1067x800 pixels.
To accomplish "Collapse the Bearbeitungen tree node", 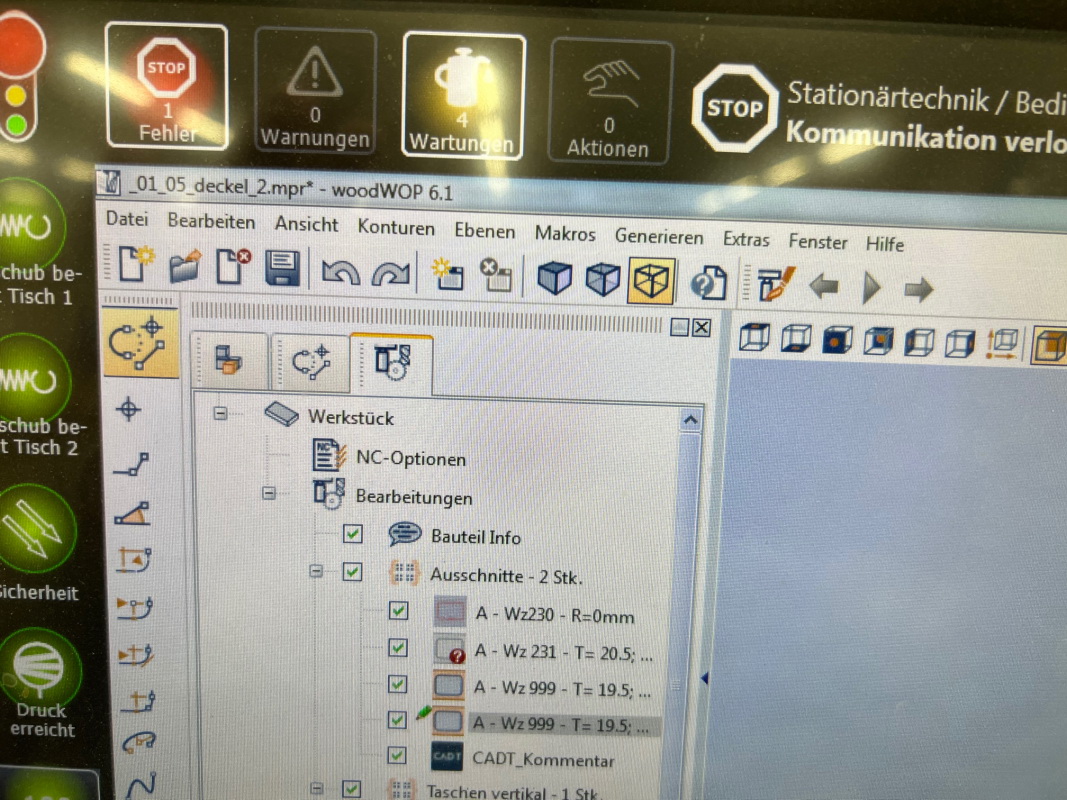I will click(x=268, y=492).
